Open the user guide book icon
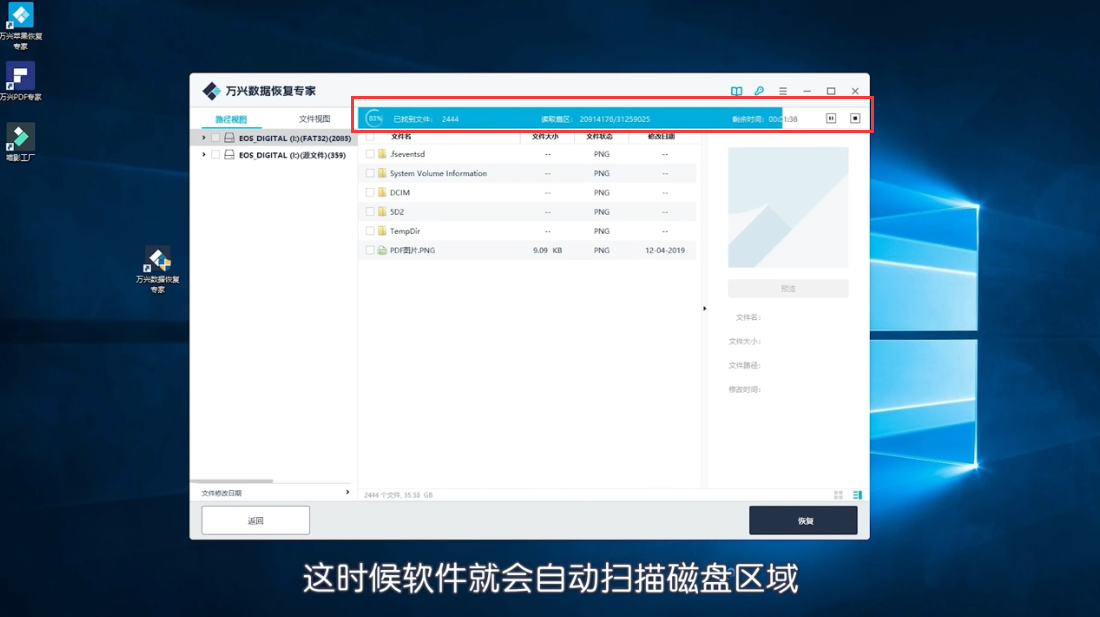 [736, 90]
